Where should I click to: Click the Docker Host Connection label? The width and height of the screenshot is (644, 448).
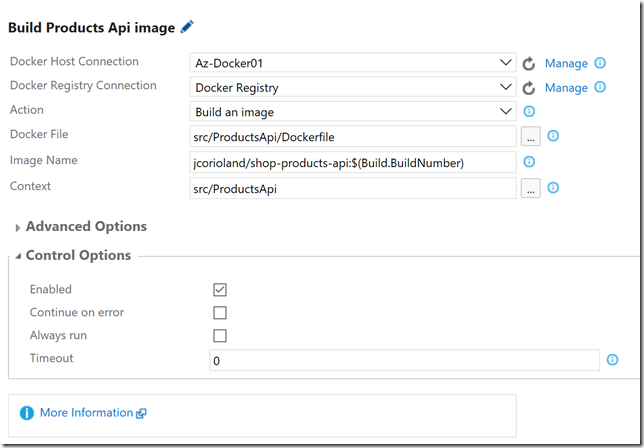(x=74, y=61)
